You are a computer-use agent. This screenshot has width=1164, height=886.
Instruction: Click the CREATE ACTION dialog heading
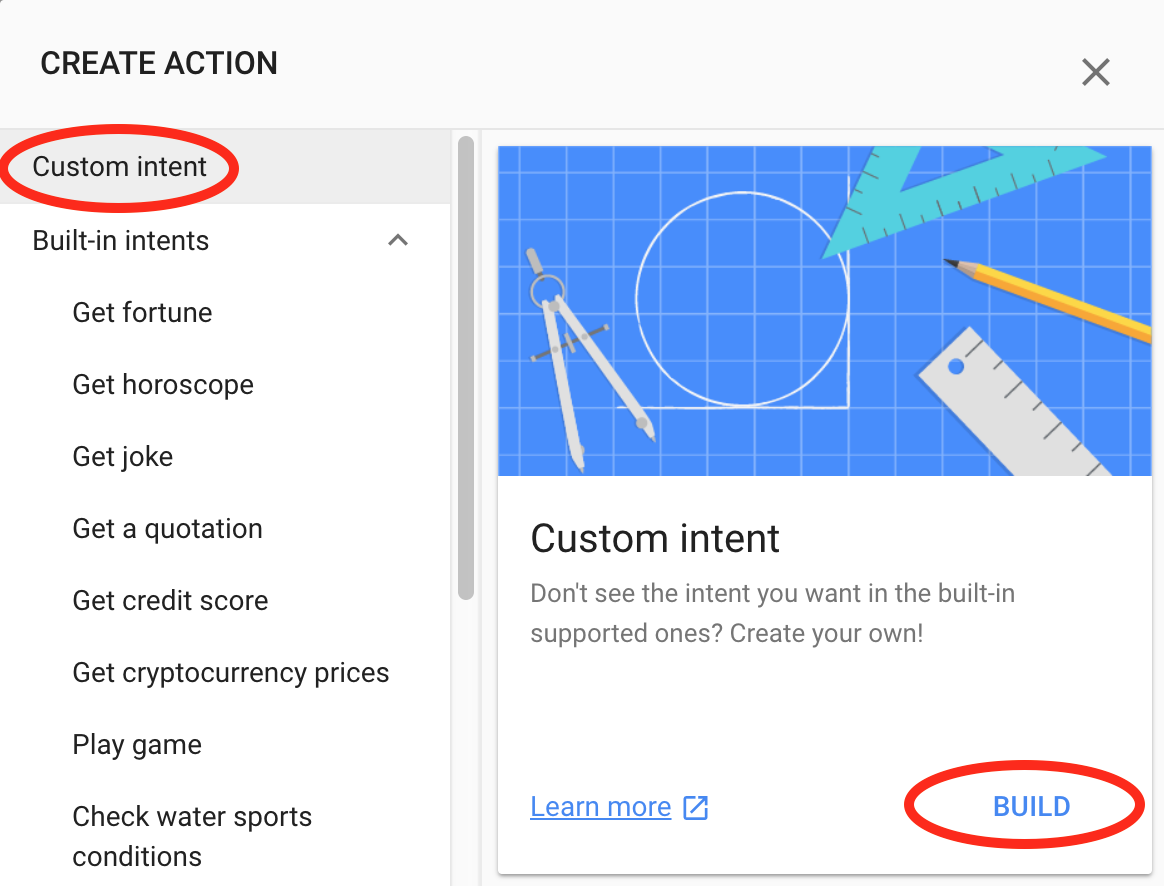pyautogui.click(x=159, y=63)
